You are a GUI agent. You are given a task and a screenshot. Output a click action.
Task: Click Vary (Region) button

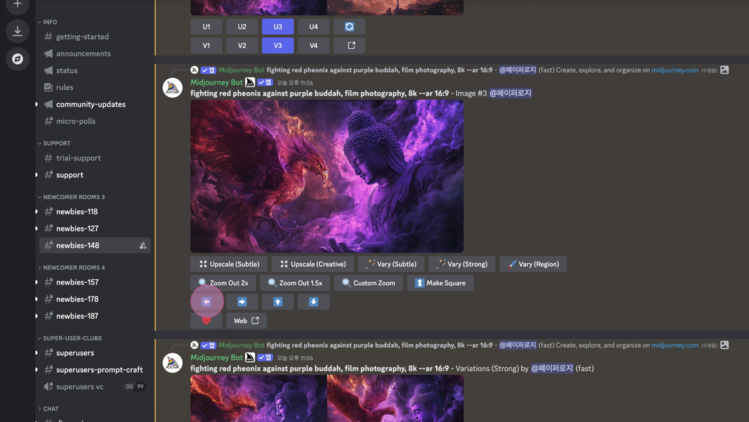(x=533, y=264)
